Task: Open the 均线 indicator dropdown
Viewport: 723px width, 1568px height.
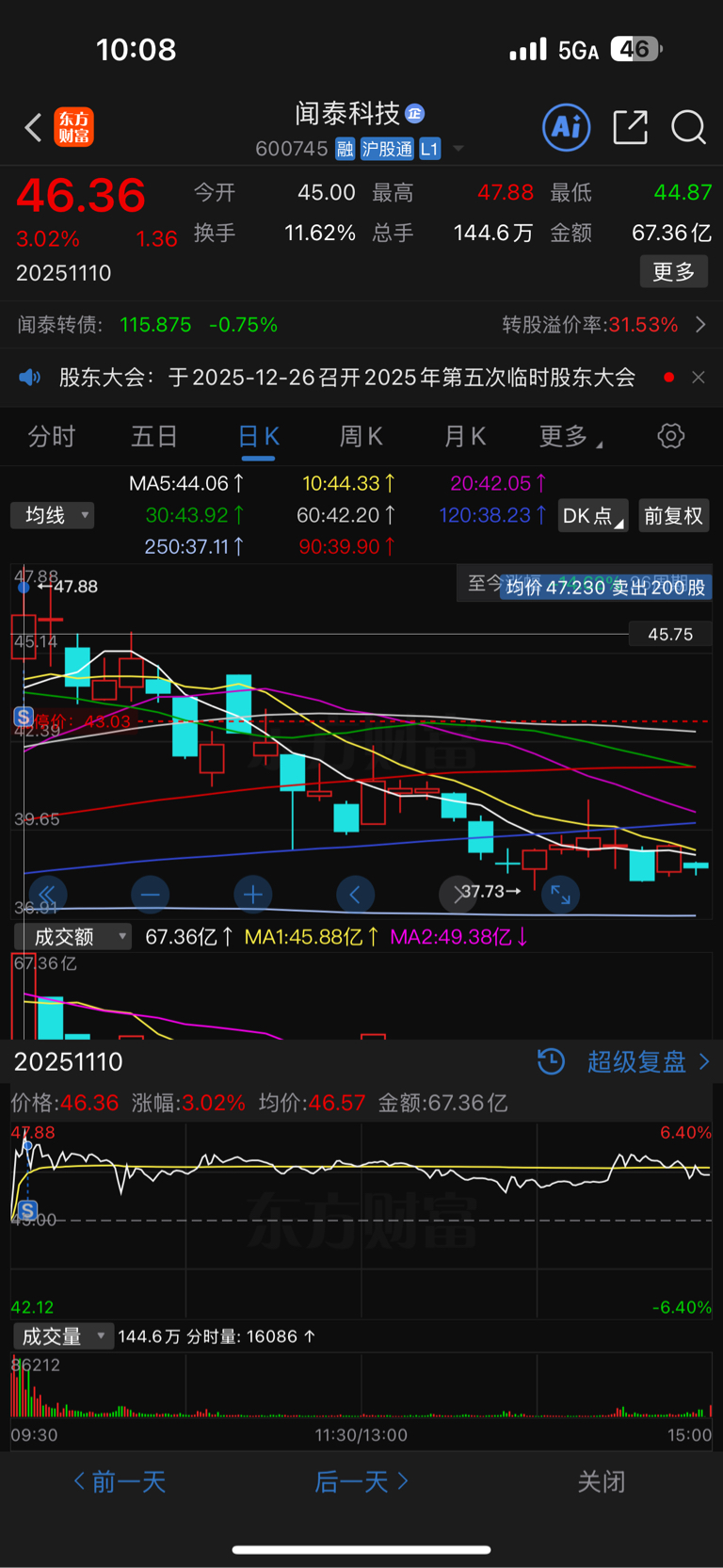Action: [53, 515]
